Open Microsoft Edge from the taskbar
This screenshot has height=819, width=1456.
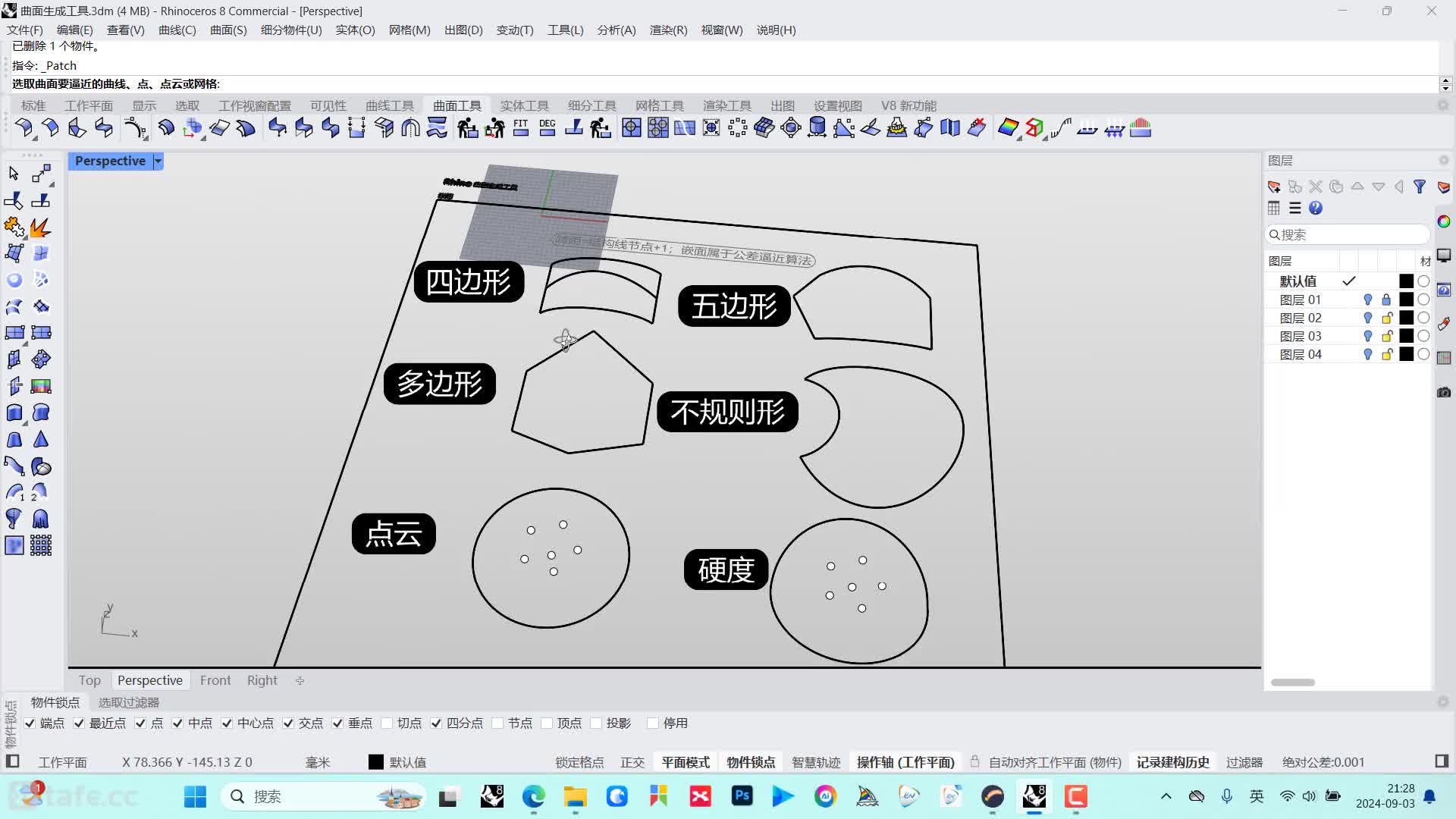point(533,796)
